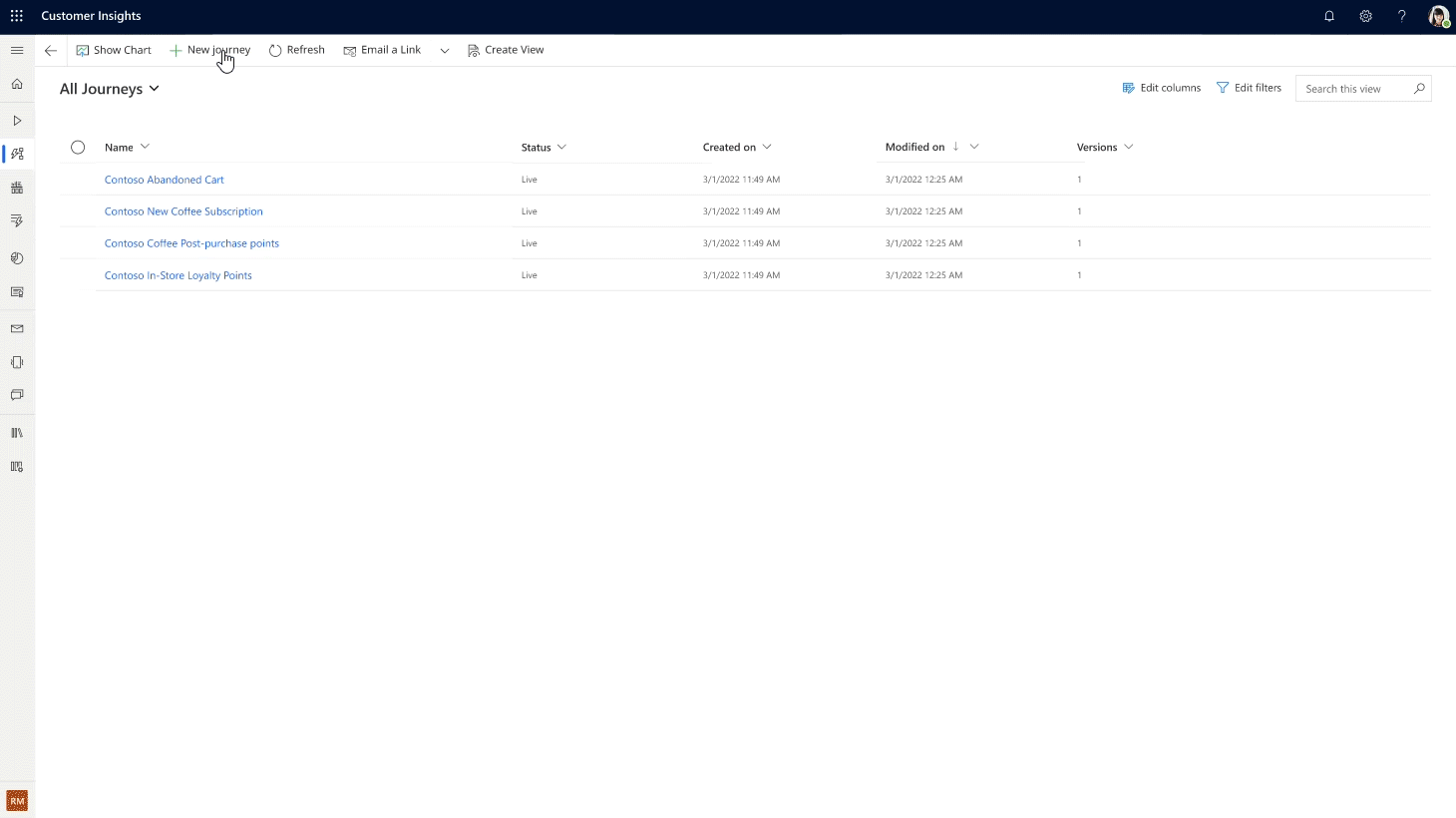The image size is (1456, 818).
Task: Click Show Chart in the command bar
Action: pos(113,50)
